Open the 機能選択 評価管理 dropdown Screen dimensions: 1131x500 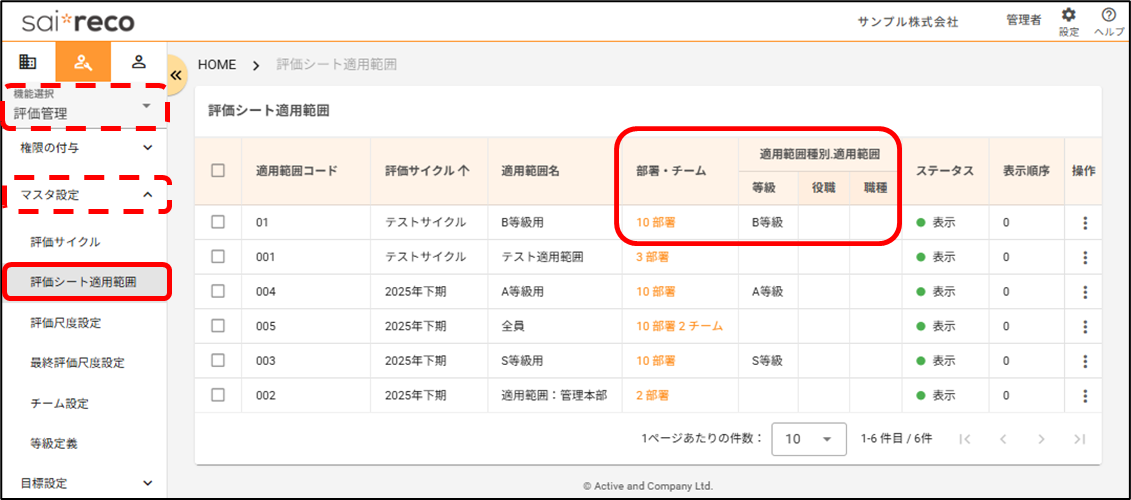(x=84, y=106)
